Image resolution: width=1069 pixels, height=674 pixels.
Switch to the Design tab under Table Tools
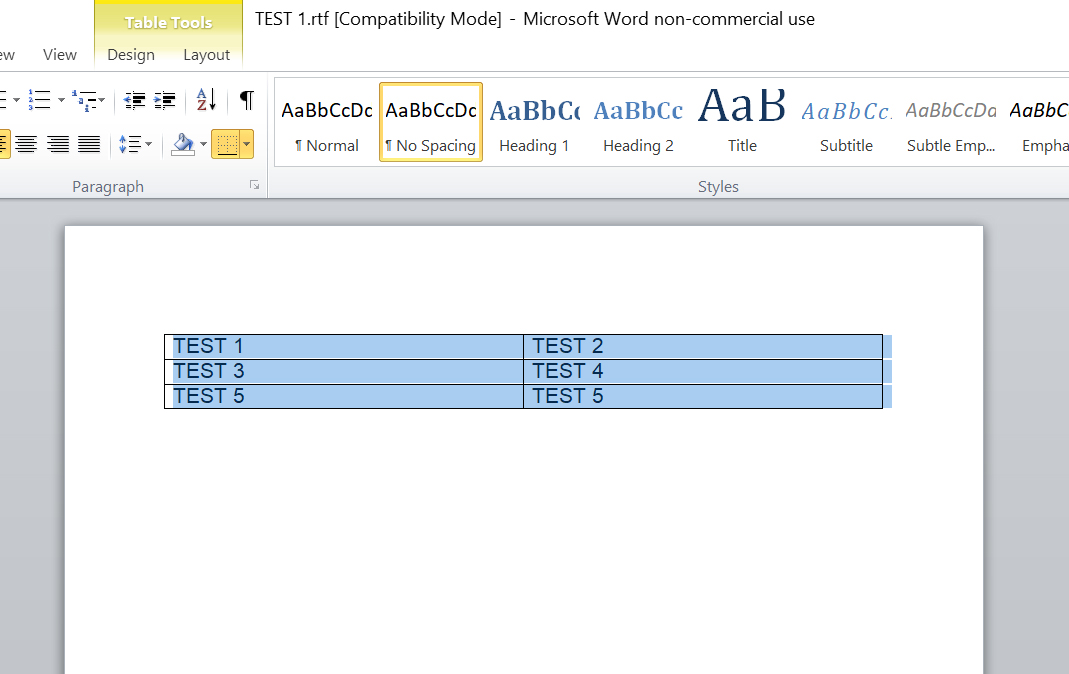click(x=131, y=55)
